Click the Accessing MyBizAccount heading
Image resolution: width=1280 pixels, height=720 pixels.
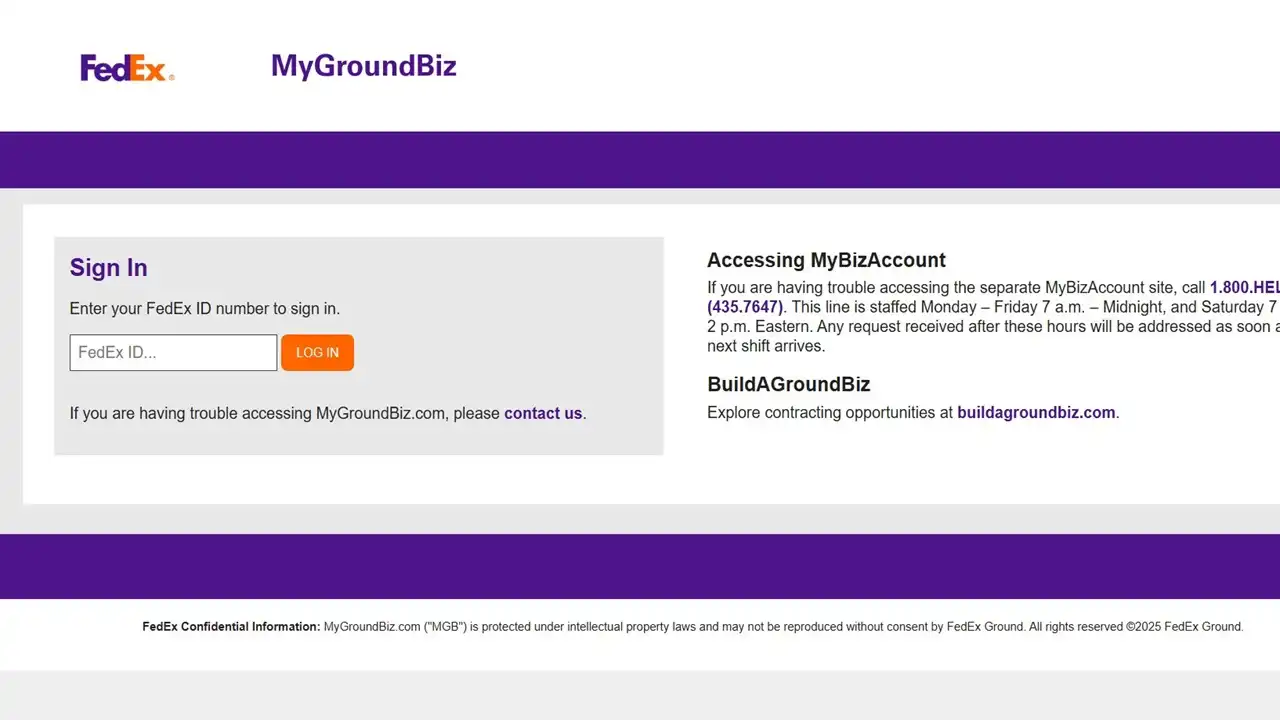826,260
